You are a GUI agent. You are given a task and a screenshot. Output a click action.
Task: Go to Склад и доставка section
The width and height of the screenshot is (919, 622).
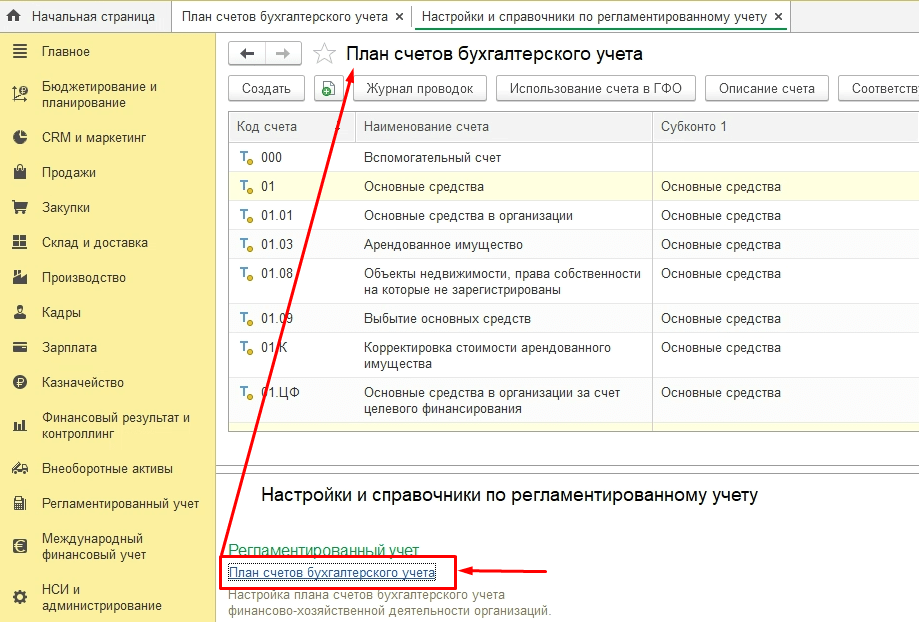point(94,242)
